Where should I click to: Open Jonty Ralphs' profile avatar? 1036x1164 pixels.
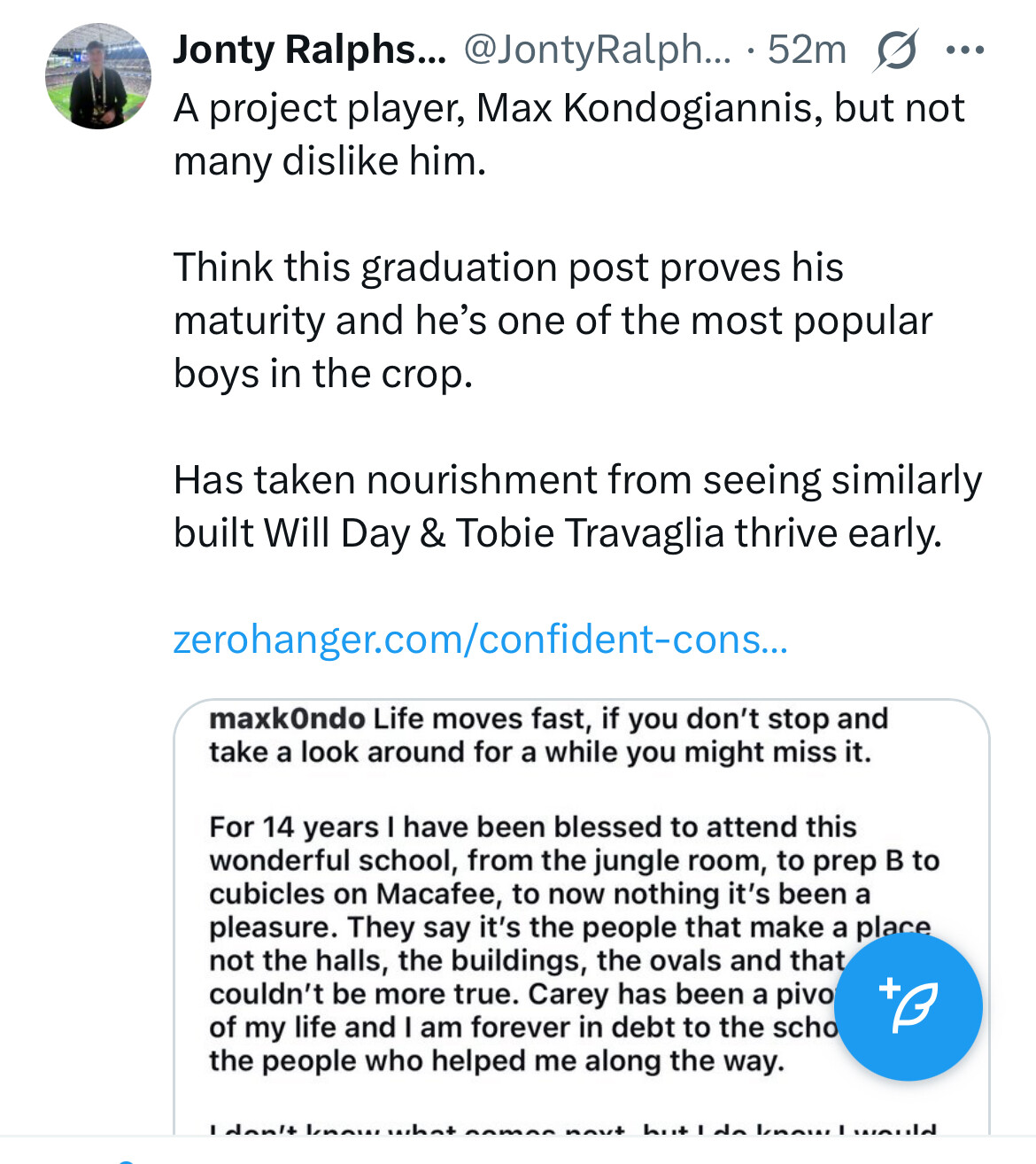click(x=98, y=76)
